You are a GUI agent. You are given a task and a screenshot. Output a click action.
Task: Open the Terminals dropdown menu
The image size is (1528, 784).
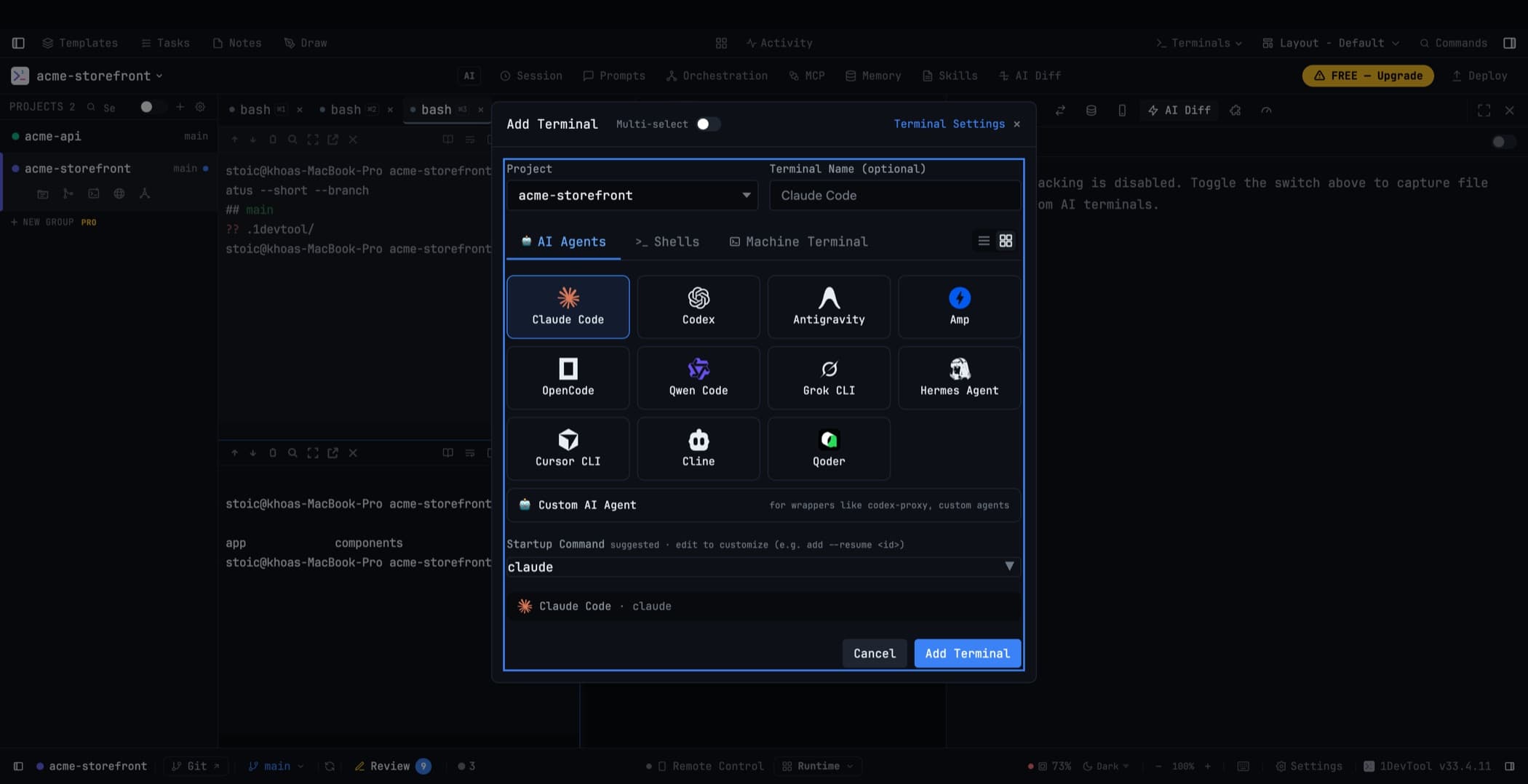1199,43
